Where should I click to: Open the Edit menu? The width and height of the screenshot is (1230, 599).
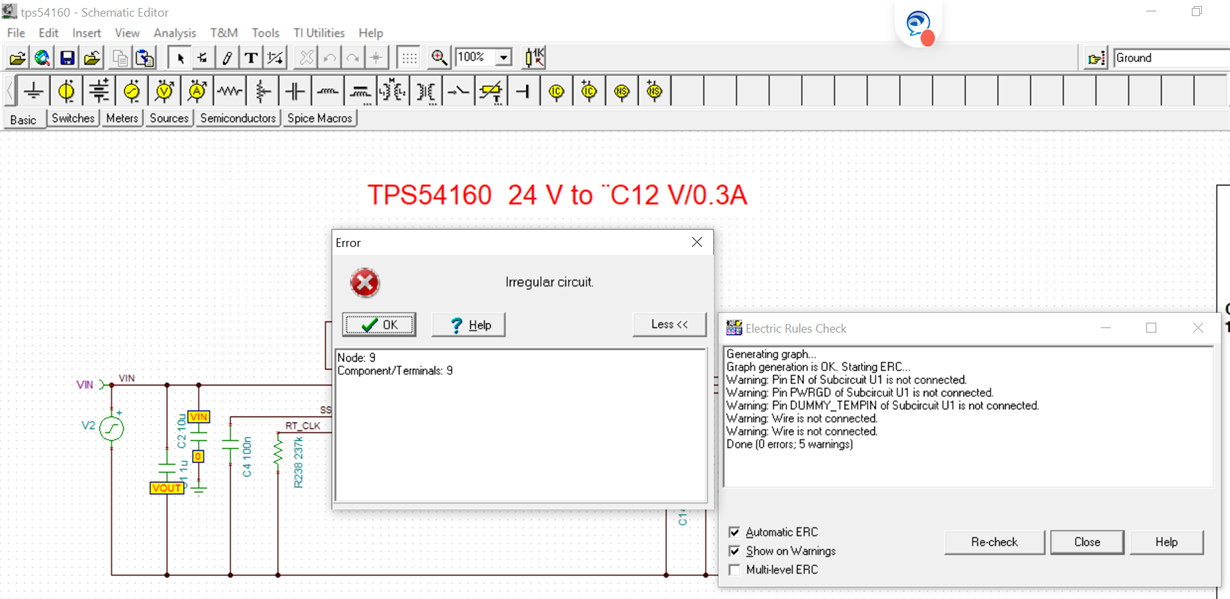click(48, 33)
